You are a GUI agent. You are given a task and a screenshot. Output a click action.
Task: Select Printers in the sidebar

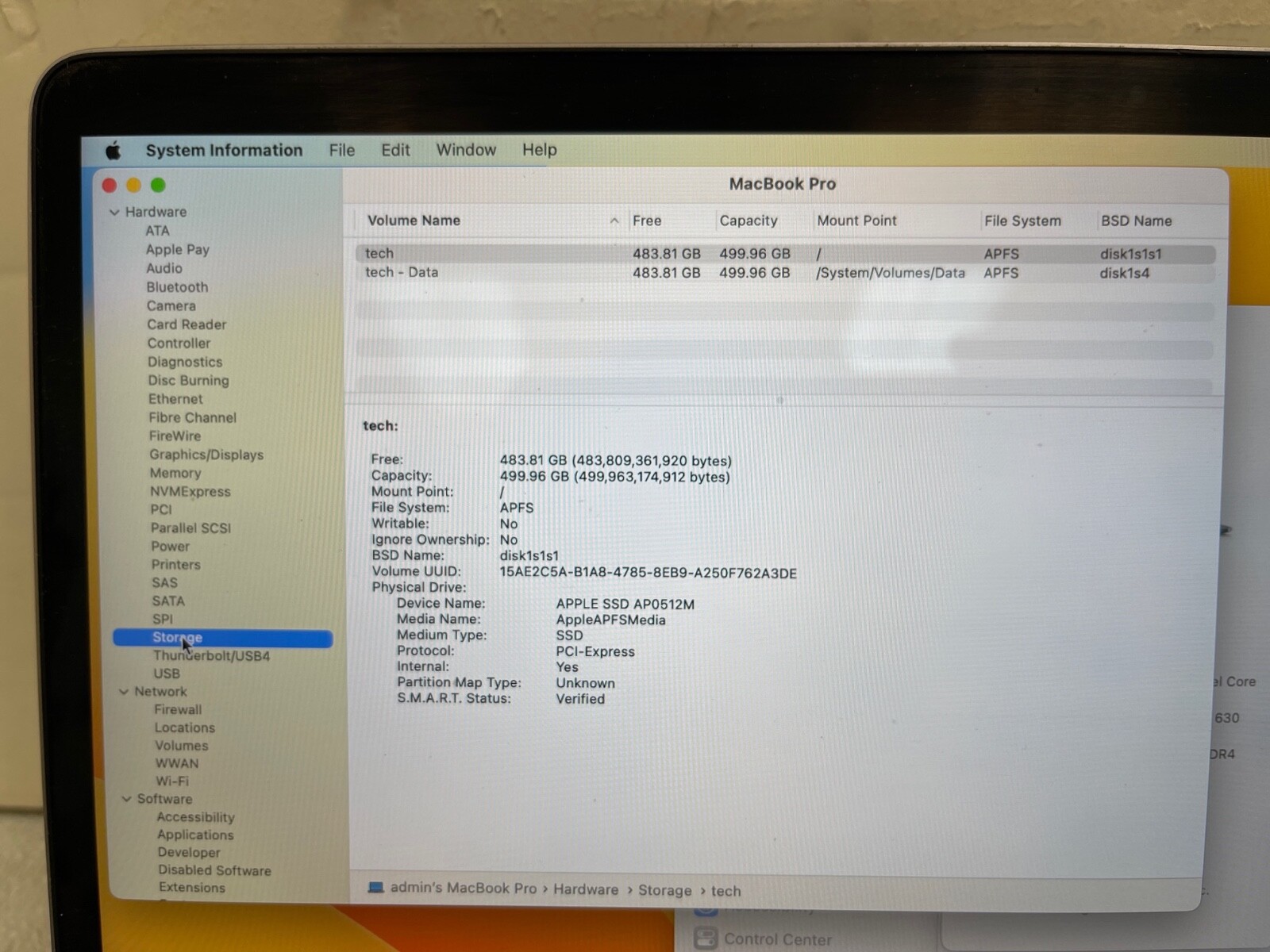[x=175, y=565]
